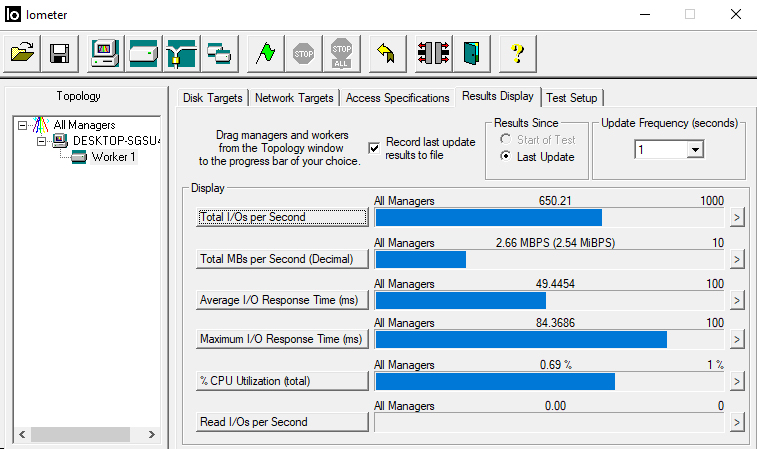The width and height of the screenshot is (759, 449).
Task: Close the Iometer window
Action: (x=736, y=15)
